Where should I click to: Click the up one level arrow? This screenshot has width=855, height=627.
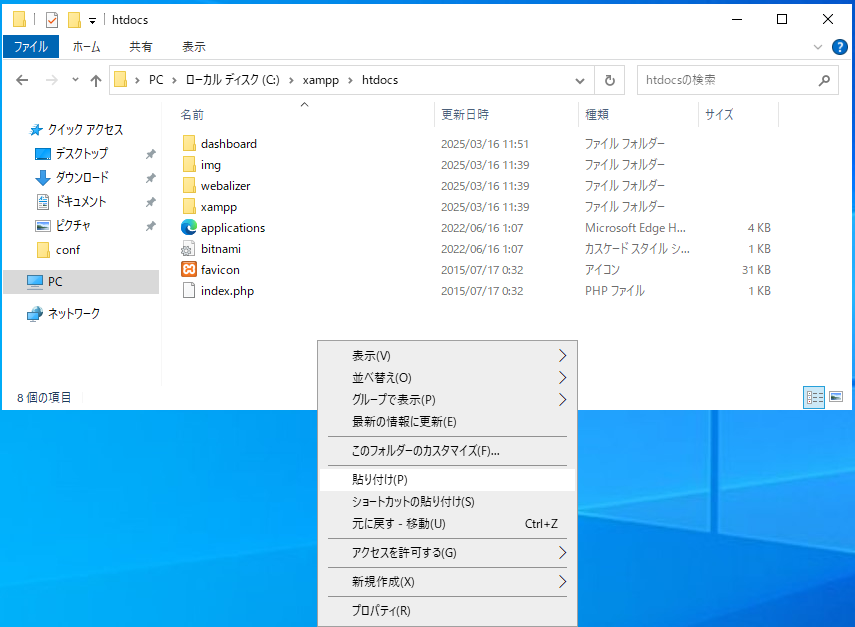96,80
